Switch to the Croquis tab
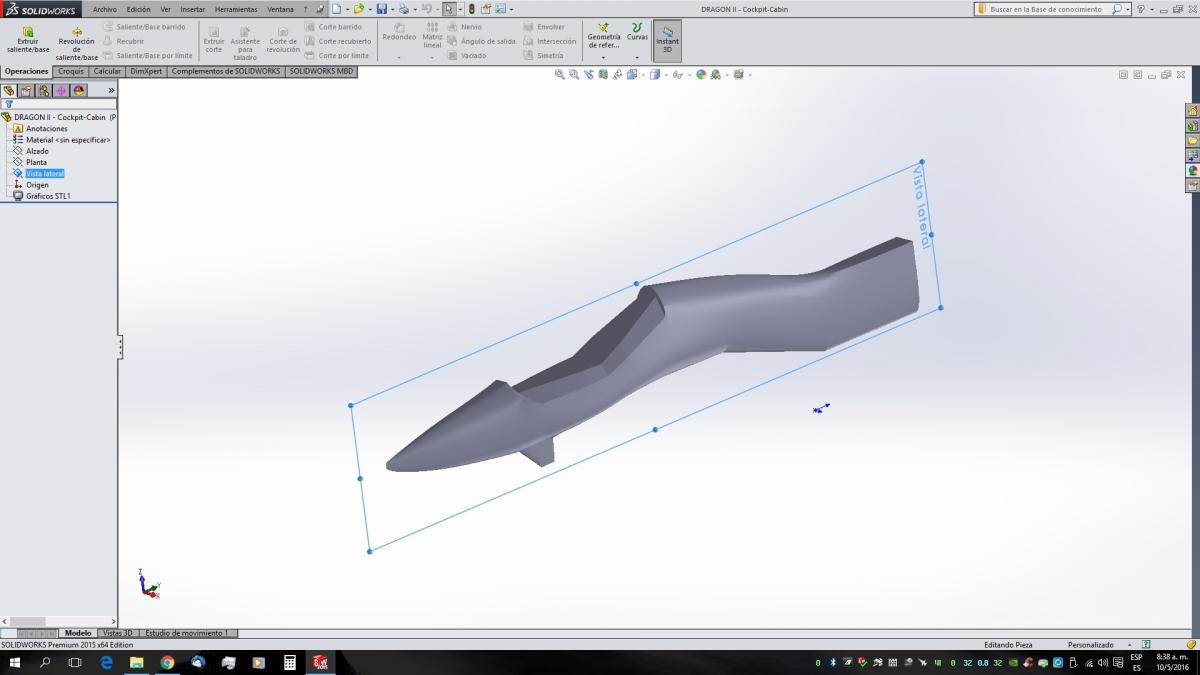Image resolution: width=1200 pixels, height=675 pixels. (x=71, y=71)
